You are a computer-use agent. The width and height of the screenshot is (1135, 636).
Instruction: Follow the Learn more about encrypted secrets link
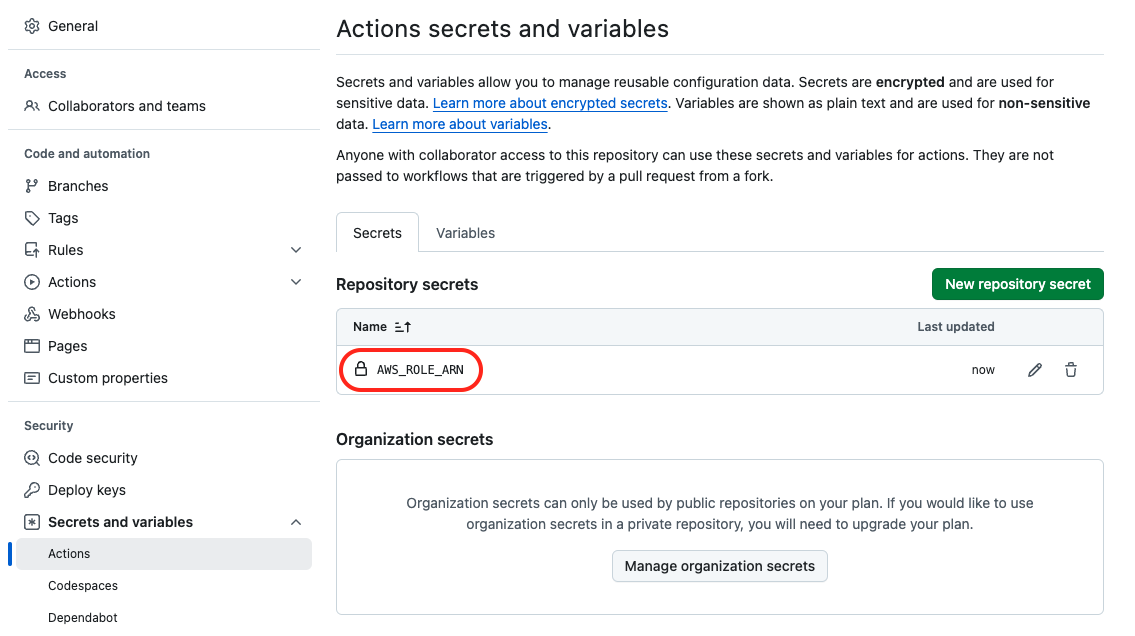coord(549,103)
